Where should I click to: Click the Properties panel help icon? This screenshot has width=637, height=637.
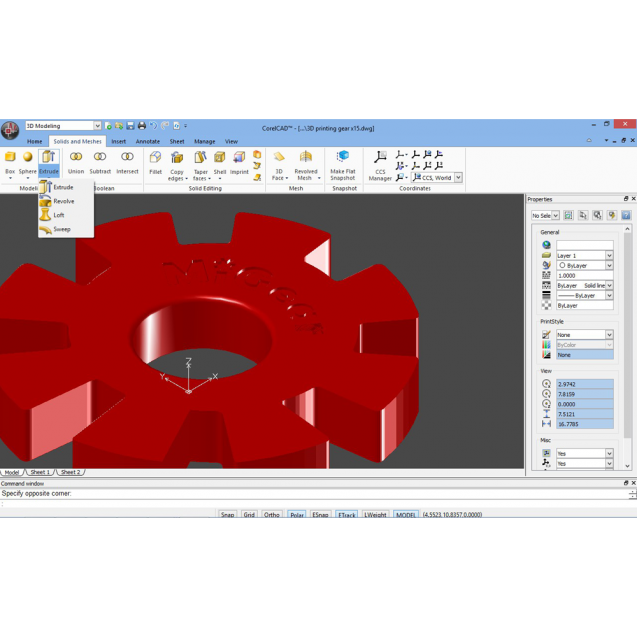pos(626,215)
